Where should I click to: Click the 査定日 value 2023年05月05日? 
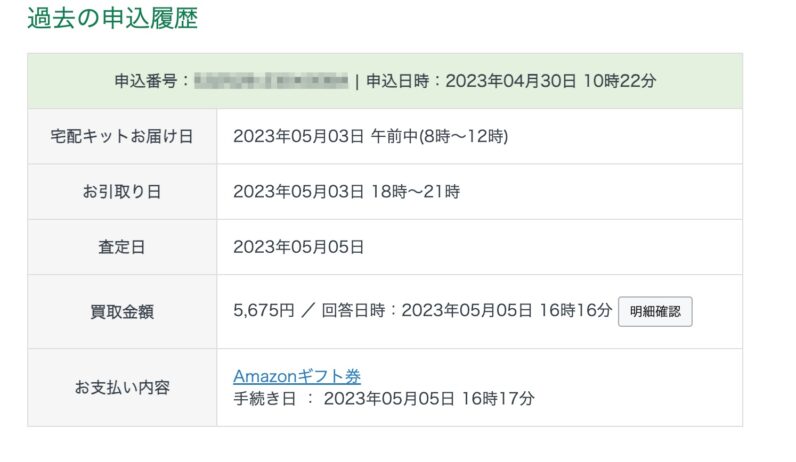298,247
